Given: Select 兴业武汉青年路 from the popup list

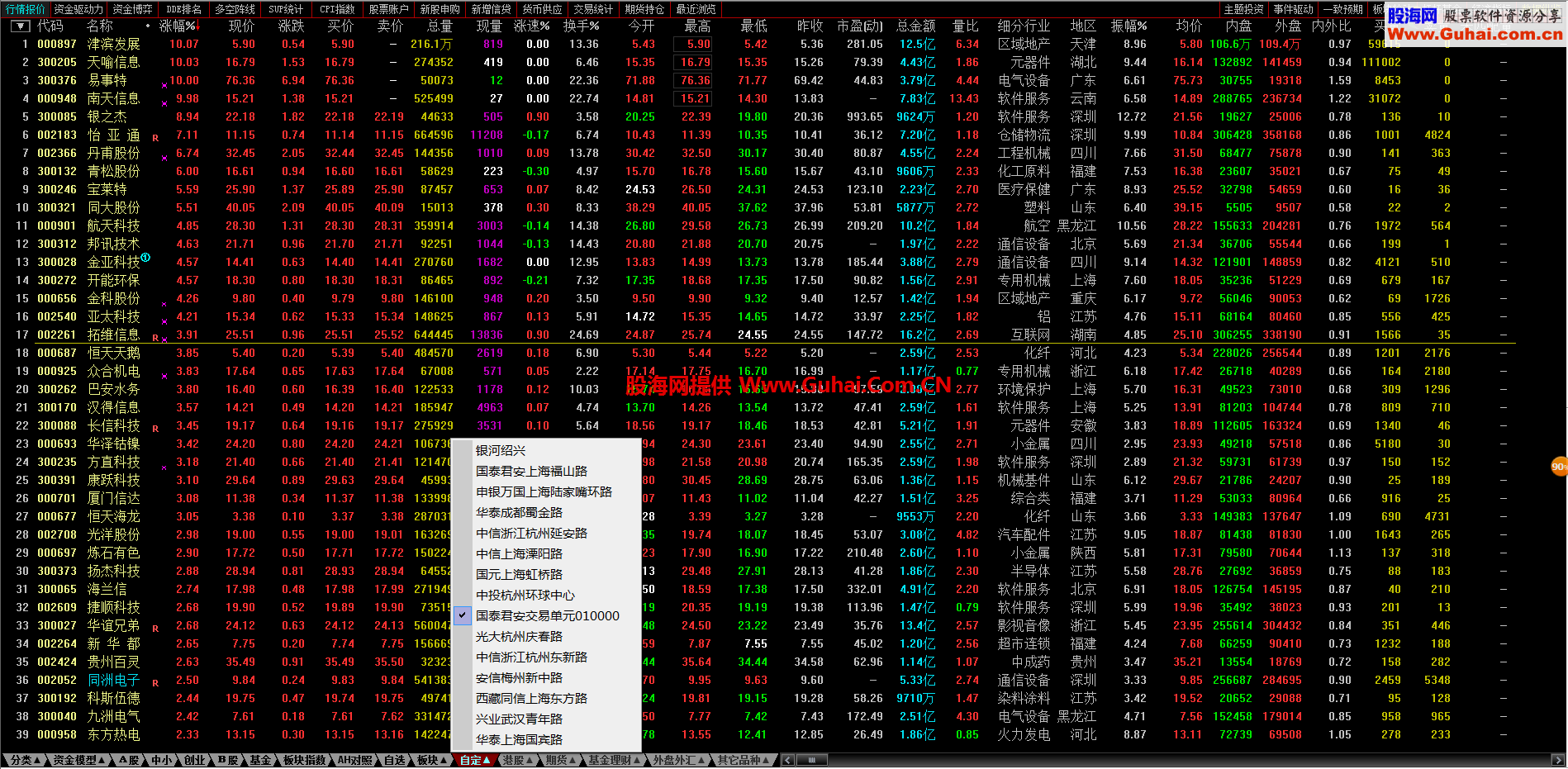Looking at the screenshot, I should tap(546, 719).
